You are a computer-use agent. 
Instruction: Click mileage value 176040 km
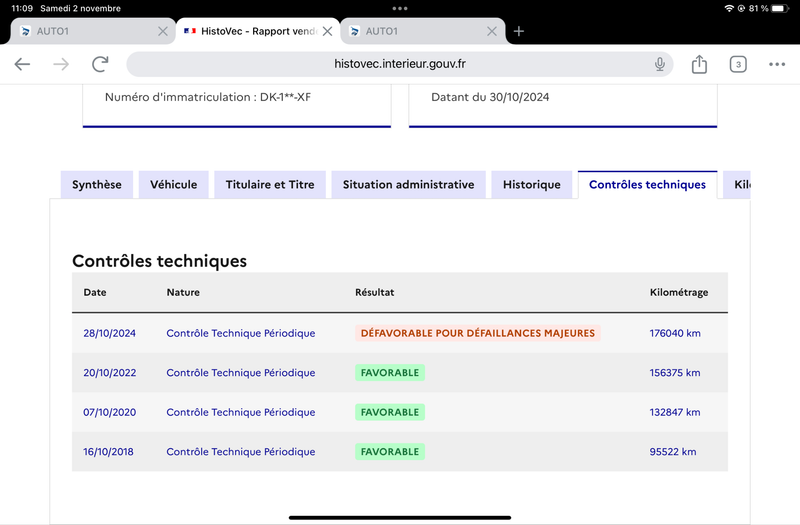(675, 333)
